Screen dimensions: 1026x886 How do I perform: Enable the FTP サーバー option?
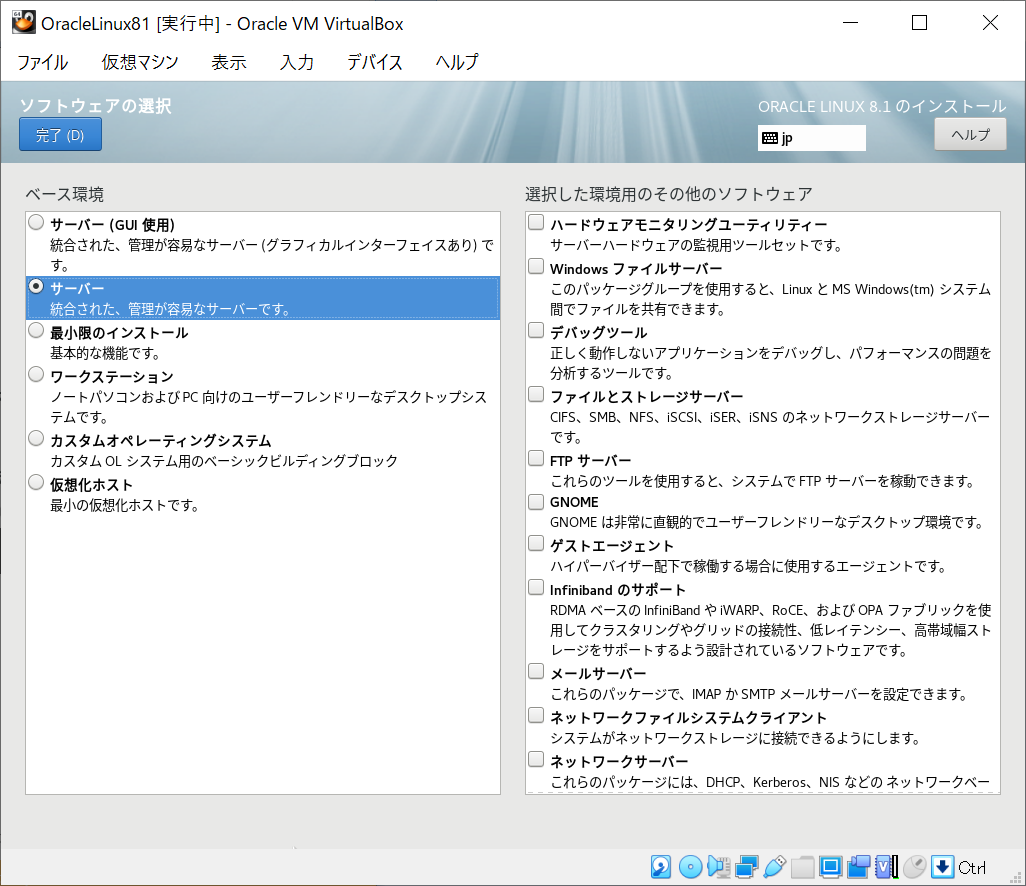[535, 458]
